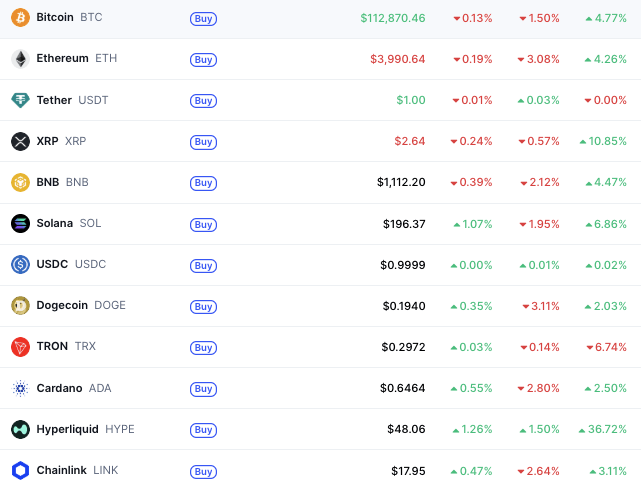Click the Dogecoin logo icon
Image resolution: width=641 pixels, height=488 pixels.
pyautogui.click(x=20, y=305)
